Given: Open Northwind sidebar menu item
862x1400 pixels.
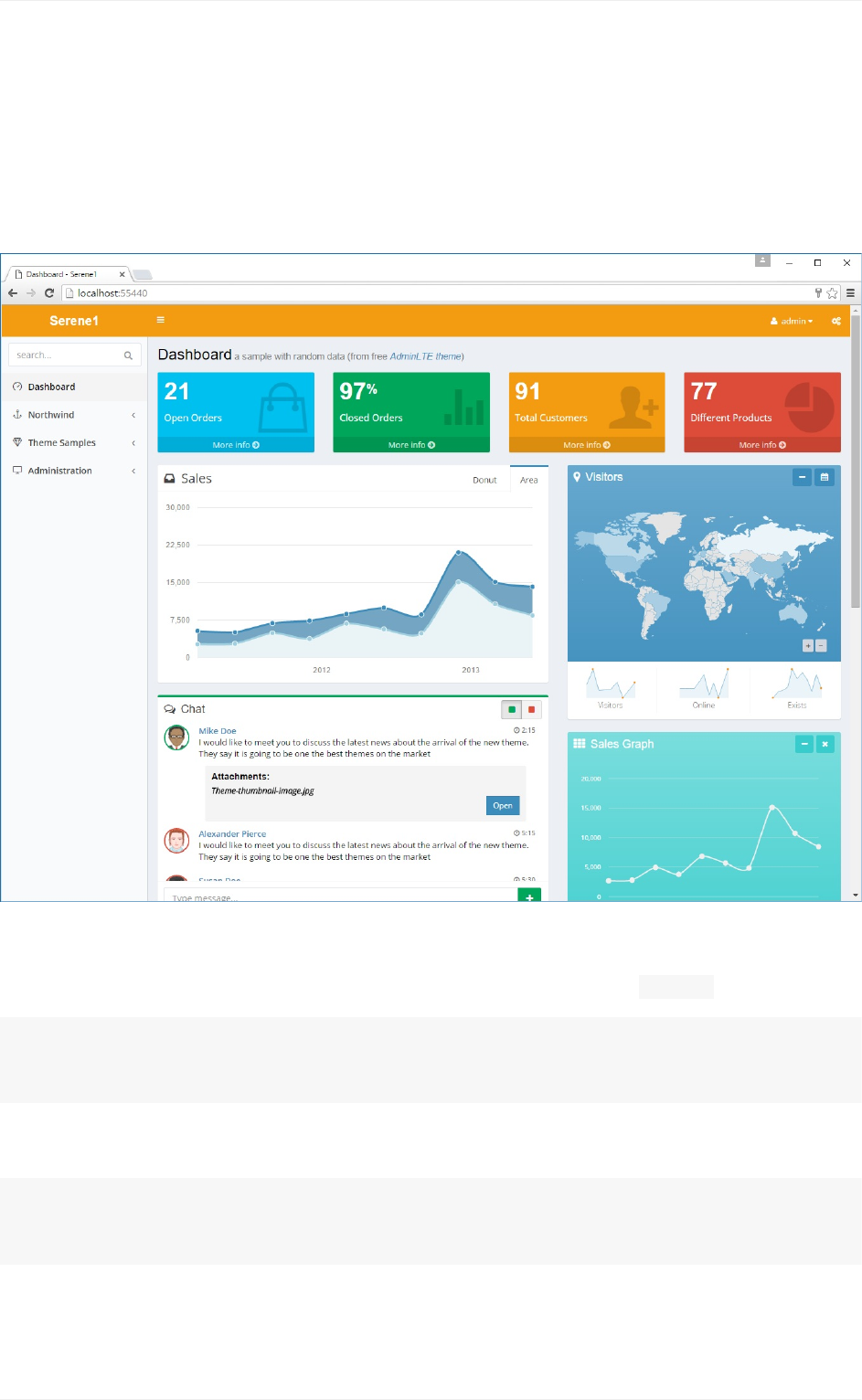Looking at the screenshot, I should [x=74, y=415].
